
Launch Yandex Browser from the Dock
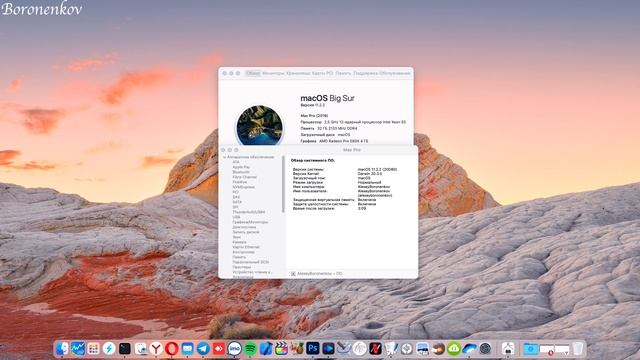click(156, 348)
